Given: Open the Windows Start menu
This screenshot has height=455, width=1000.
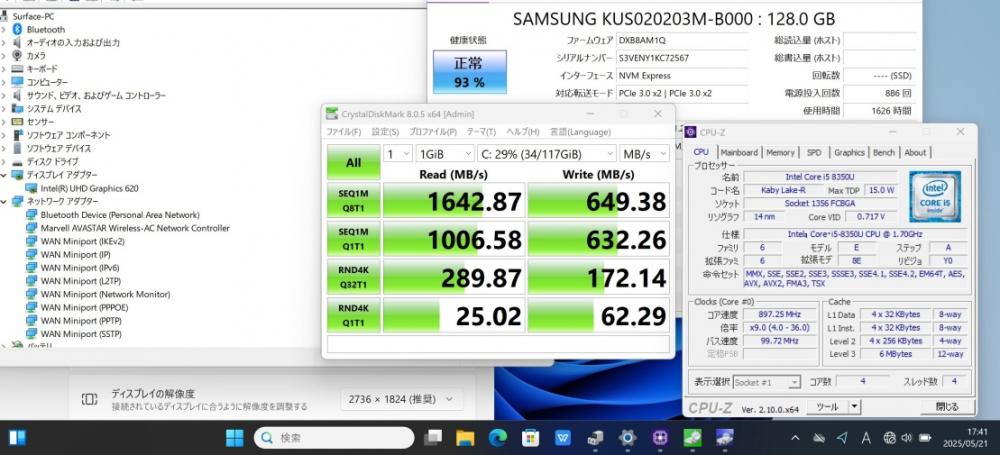Looking at the screenshot, I should click(x=234, y=438).
